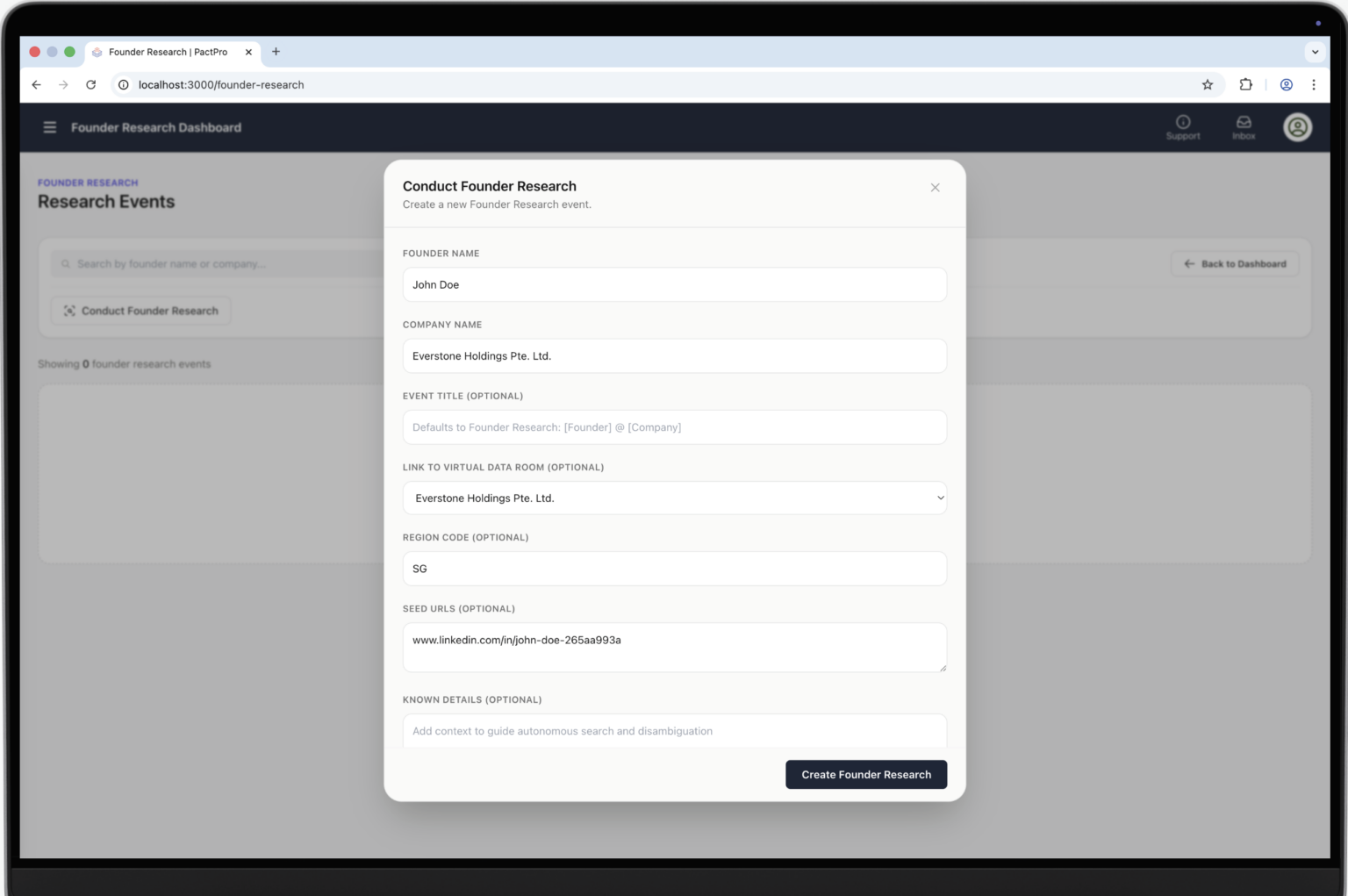The height and width of the screenshot is (896, 1348).
Task: Close the Conduct Founder Research dialog
Action: 936,188
